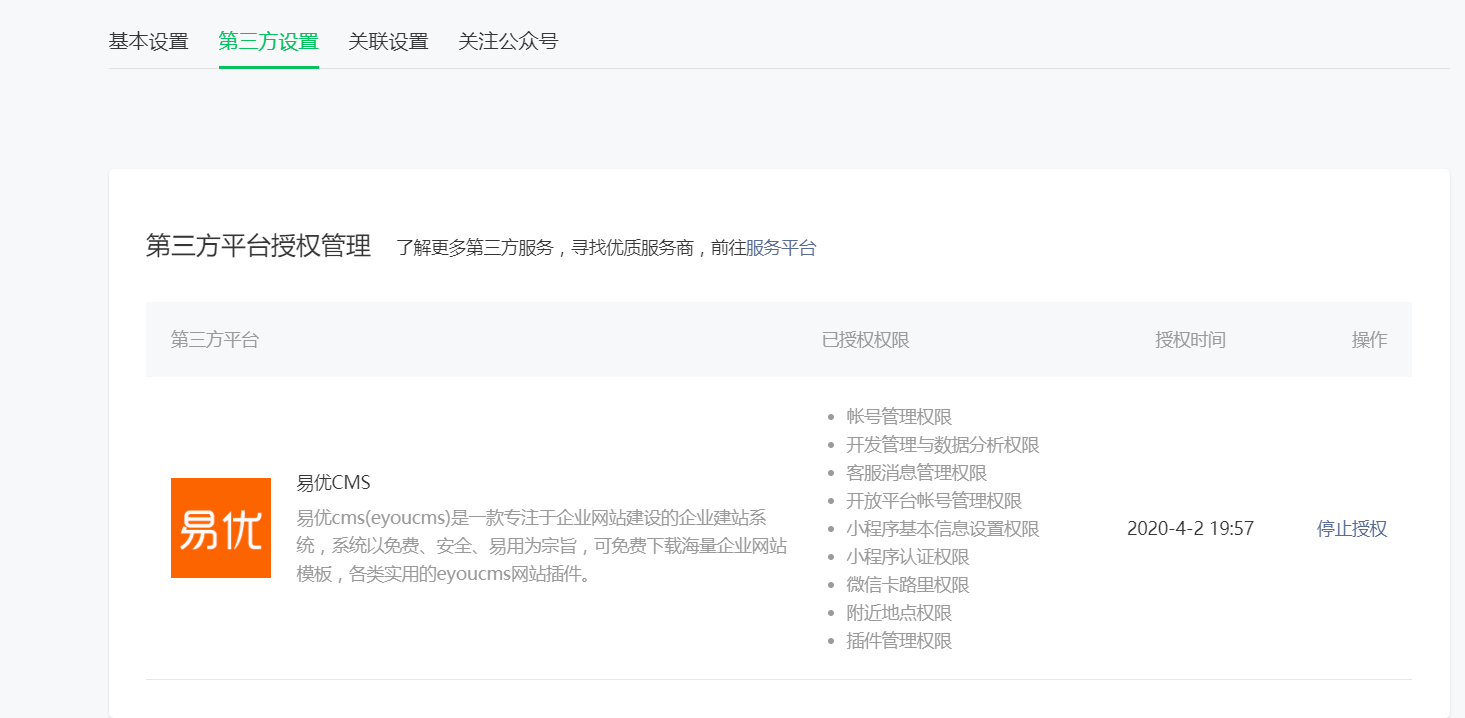Viewport: 1465px width, 718px height.
Task: Select the 客服消息管理权限 item
Action: (917, 473)
